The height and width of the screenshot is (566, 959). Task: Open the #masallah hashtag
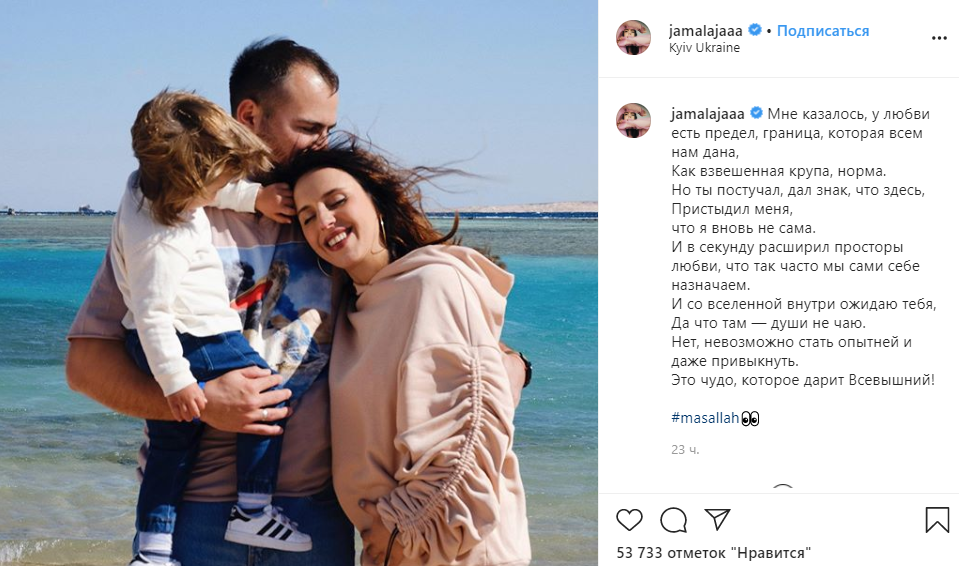705,418
